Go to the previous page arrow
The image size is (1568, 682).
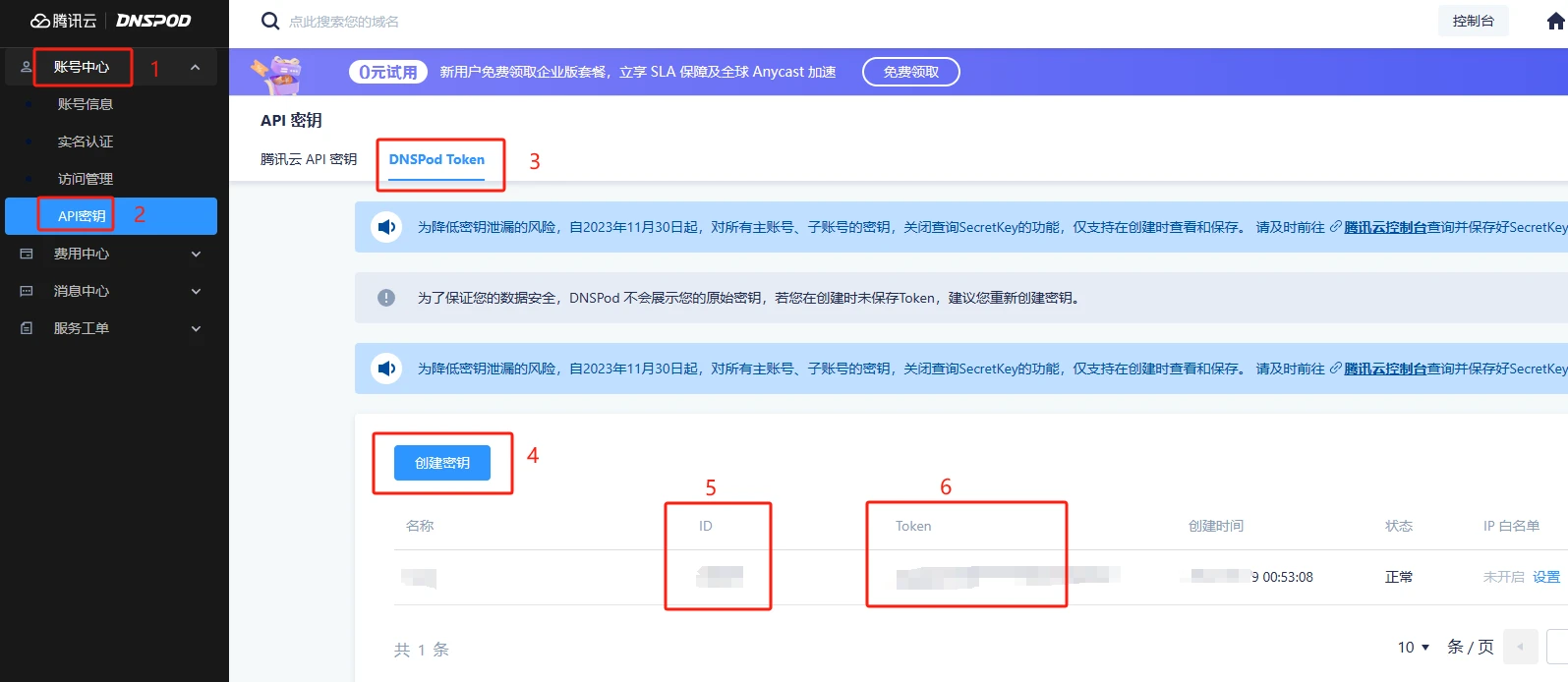tap(1521, 647)
